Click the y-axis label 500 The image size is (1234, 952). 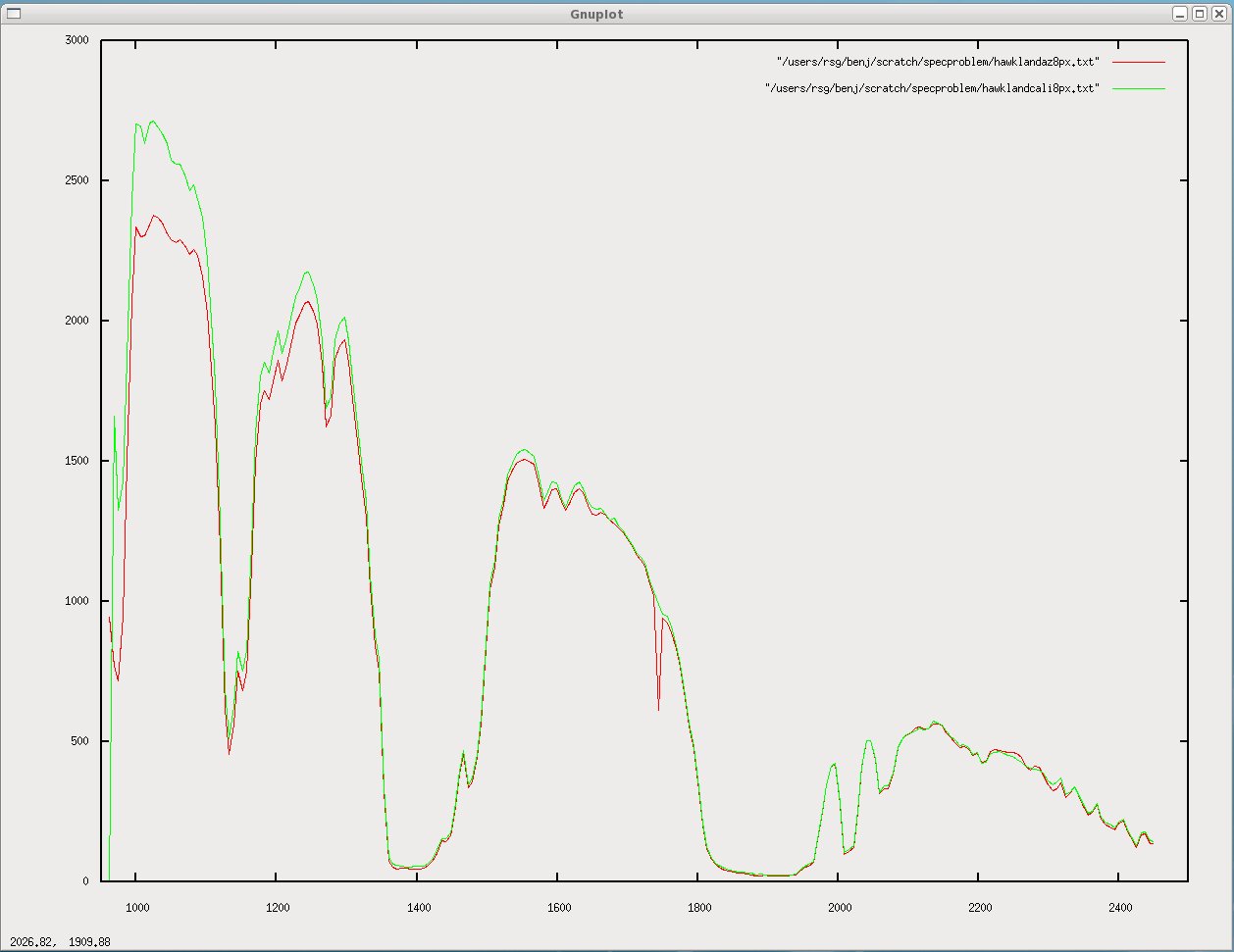coord(80,741)
